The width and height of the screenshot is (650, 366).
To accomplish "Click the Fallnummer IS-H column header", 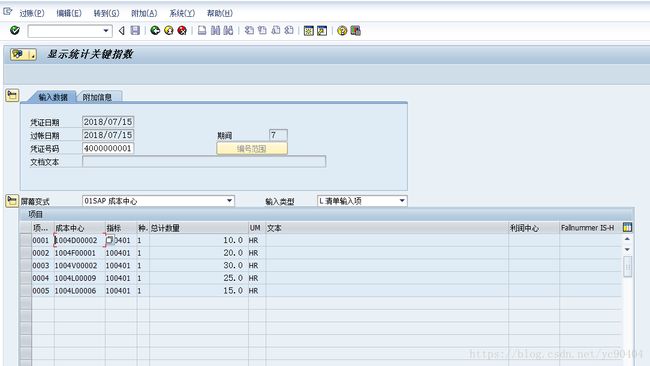I will pyautogui.click(x=590, y=228).
